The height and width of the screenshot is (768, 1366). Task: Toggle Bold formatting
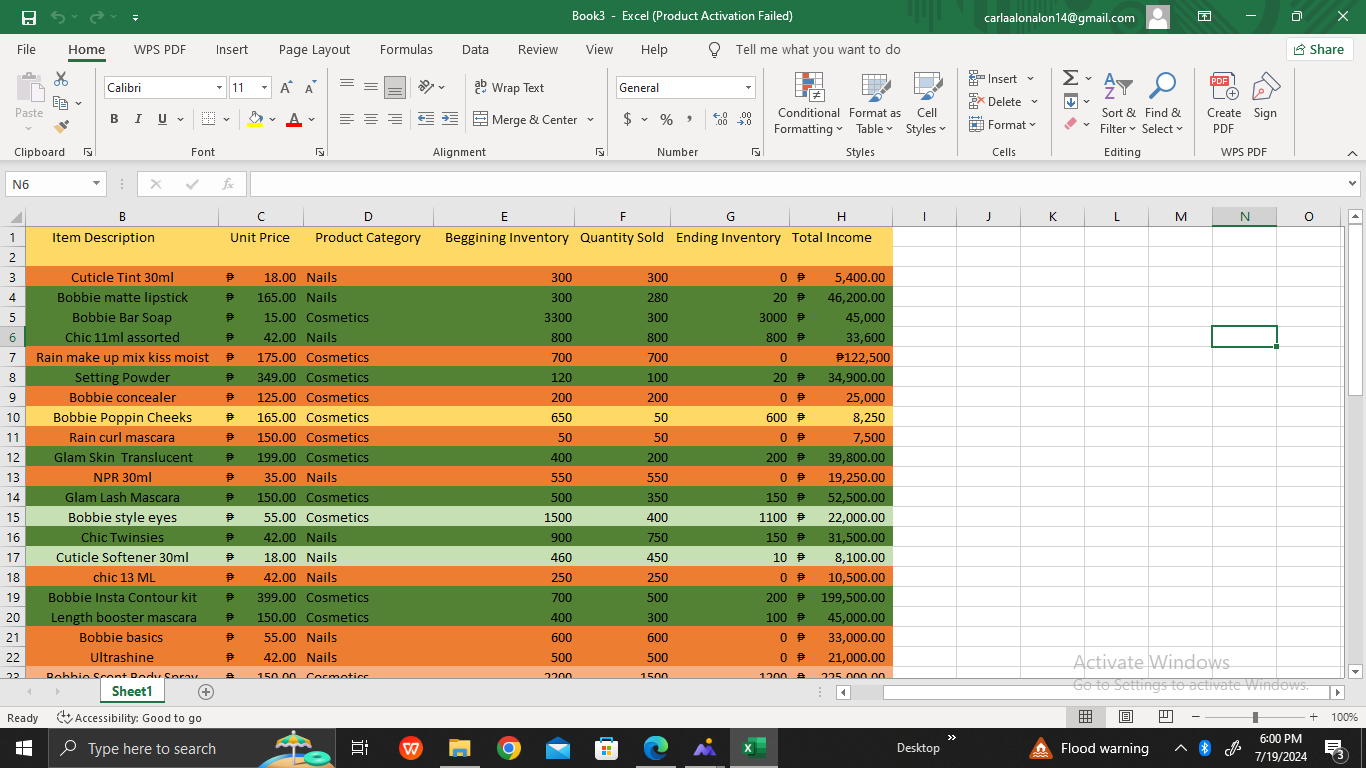[x=113, y=119]
